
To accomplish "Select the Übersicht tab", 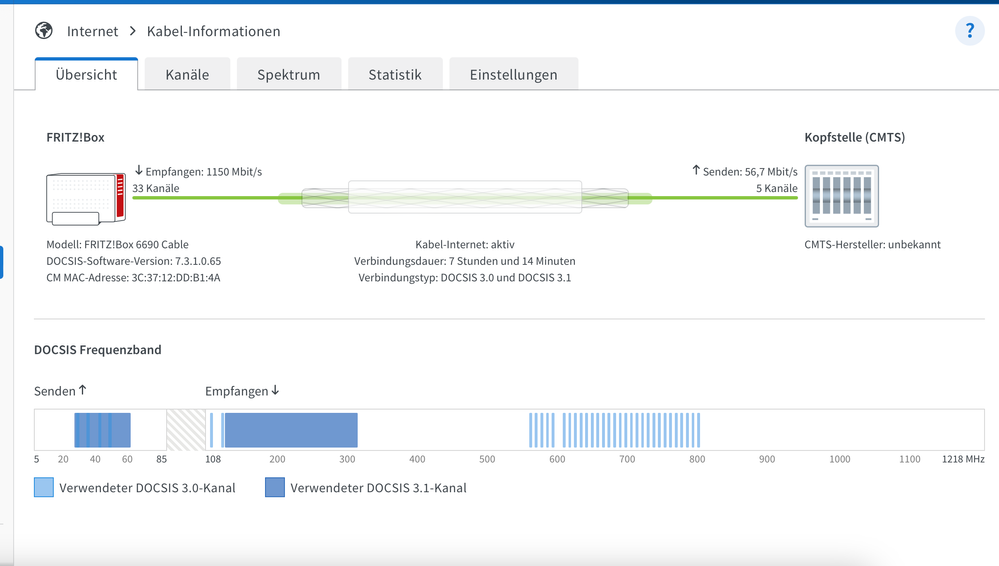I will point(86,75).
